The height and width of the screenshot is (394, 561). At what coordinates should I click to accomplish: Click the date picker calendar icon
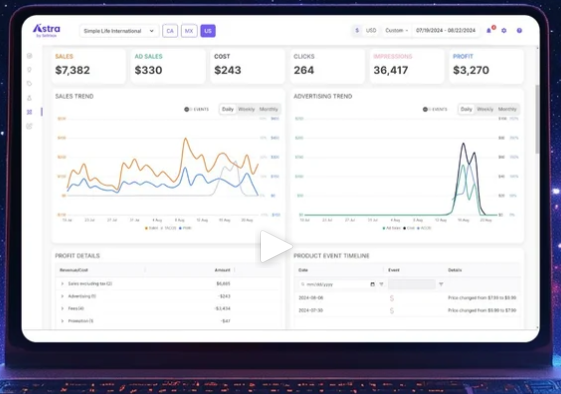pos(372,284)
